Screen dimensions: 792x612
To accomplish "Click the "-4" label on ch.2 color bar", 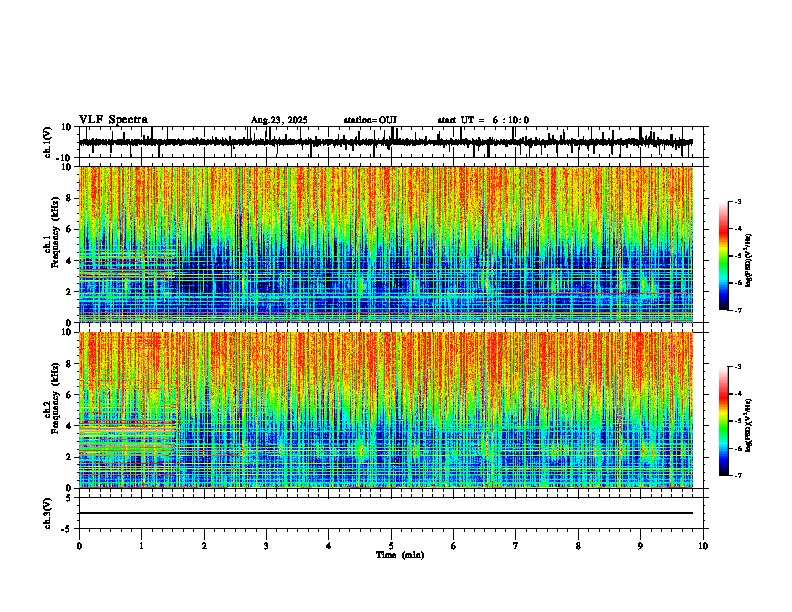I will [x=737, y=393].
